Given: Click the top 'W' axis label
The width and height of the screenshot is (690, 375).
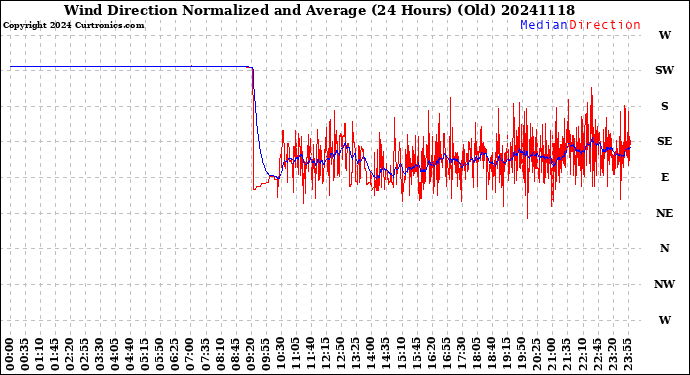Looking at the screenshot, I should 664,35.
